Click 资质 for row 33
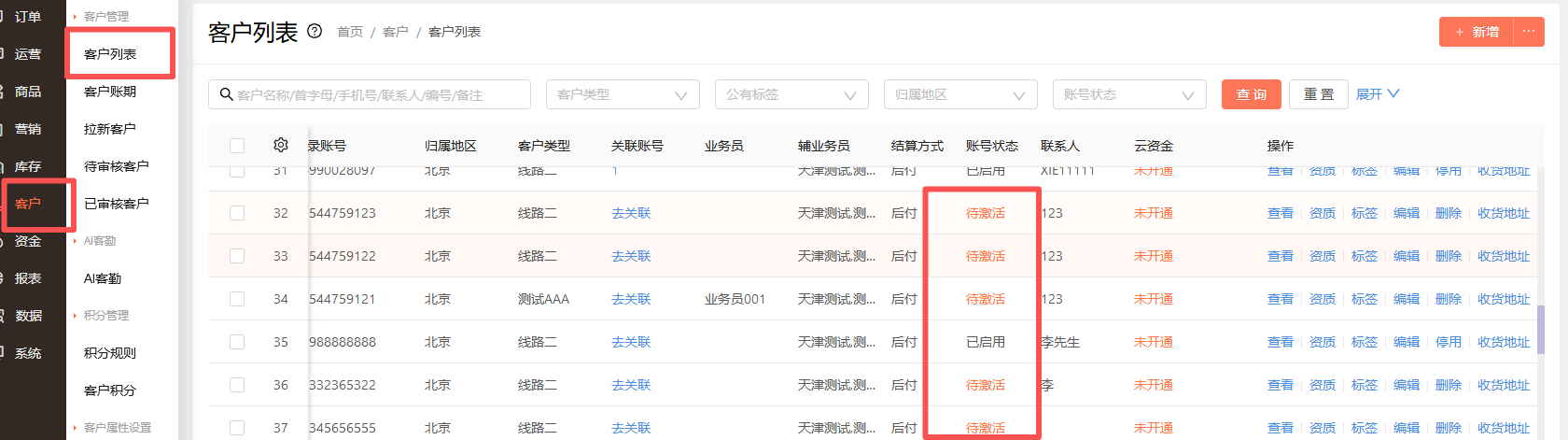 (1323, 256)
